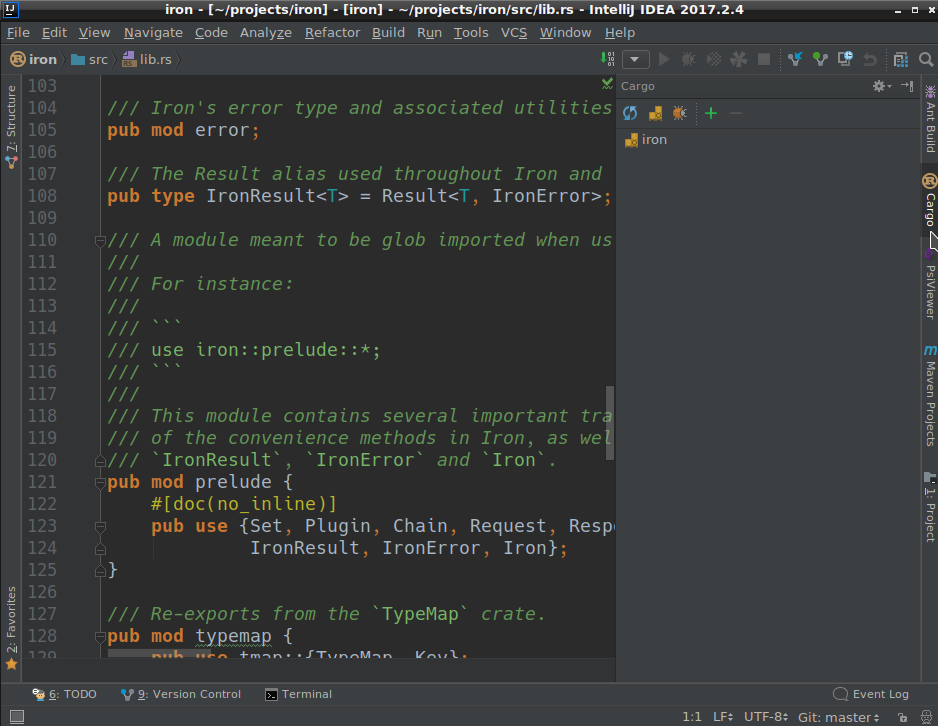Toggle the Cargo side tab
Viewport: 938px width, 726px height.
coord(930,201)
